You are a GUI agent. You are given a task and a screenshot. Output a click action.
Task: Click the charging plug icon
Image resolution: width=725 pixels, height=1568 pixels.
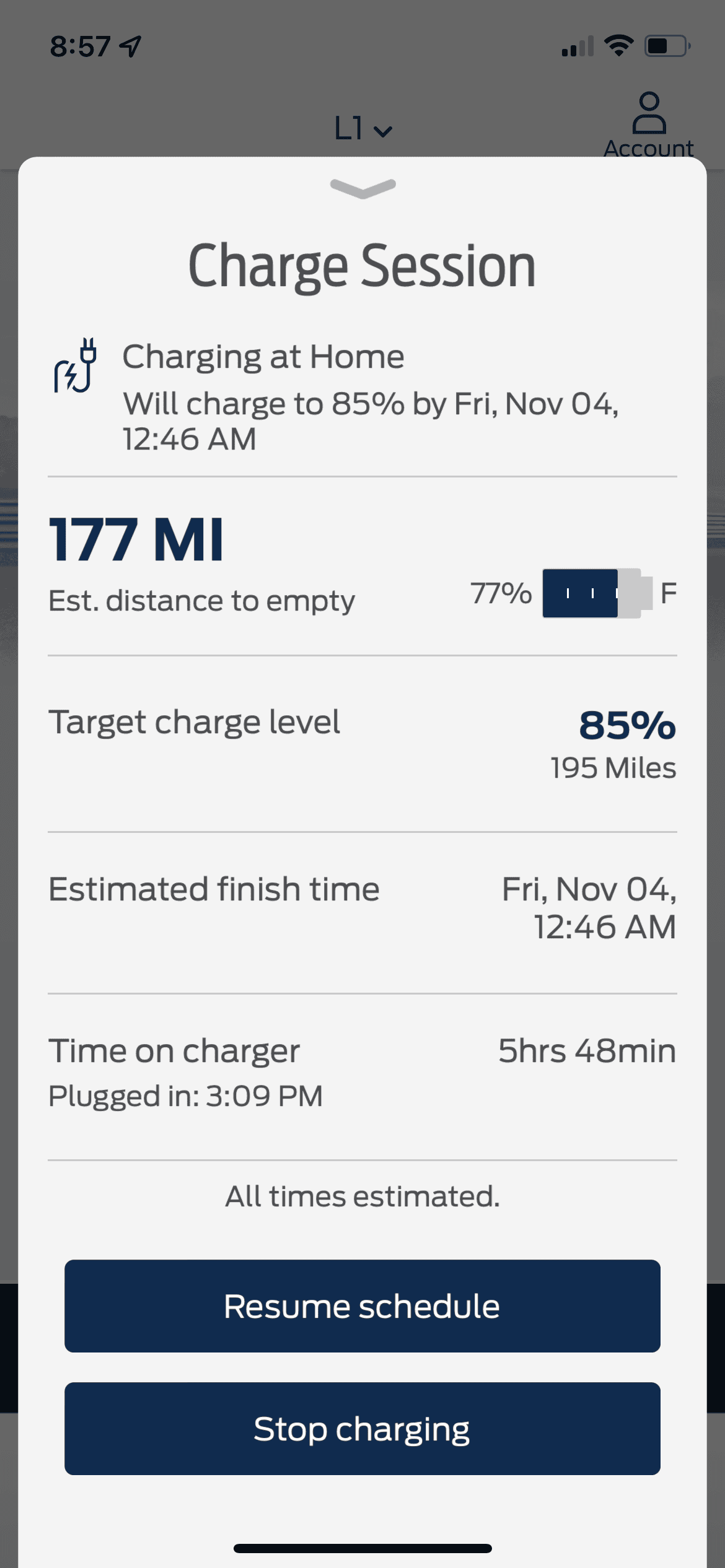pos(75,365)
